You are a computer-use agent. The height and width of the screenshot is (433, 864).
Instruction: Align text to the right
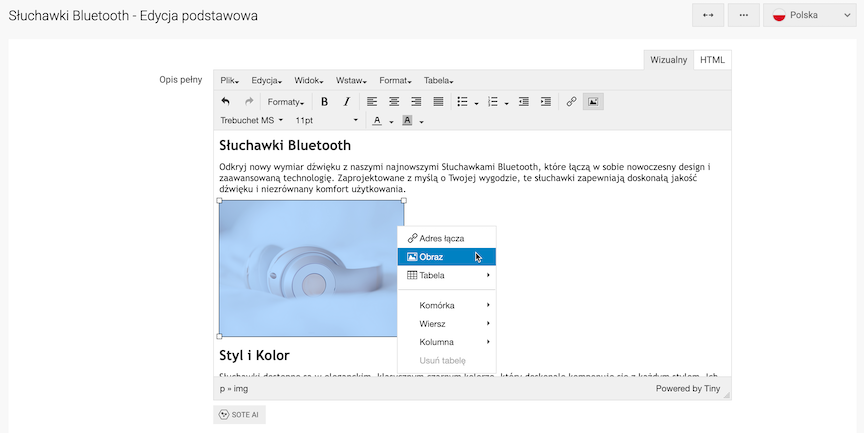(416, 101)
